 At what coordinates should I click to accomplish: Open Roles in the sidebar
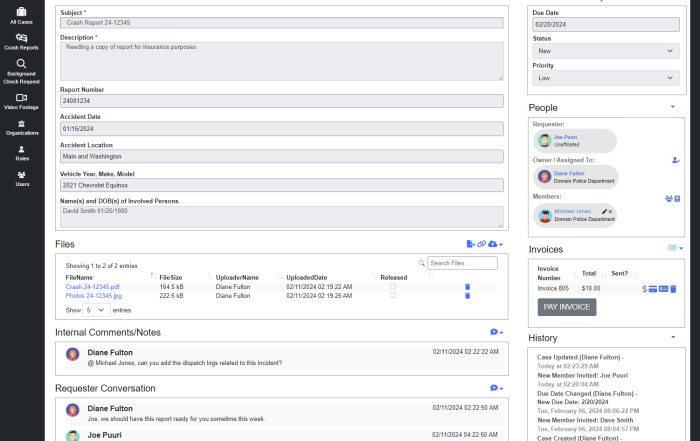(x=21, y=153)
